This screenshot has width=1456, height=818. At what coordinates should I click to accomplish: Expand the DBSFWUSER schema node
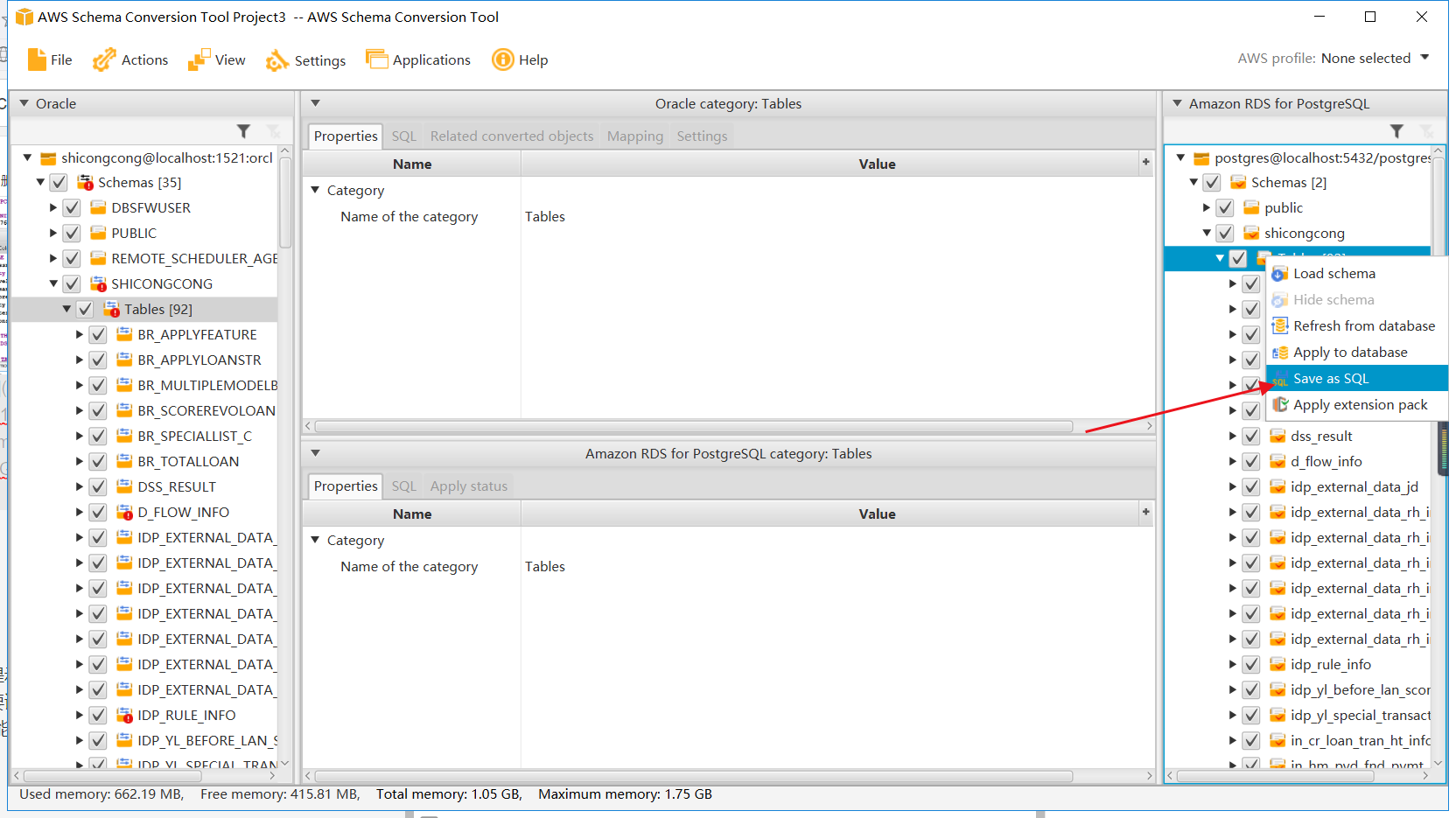pyautogui.click(x=53, y=208)
